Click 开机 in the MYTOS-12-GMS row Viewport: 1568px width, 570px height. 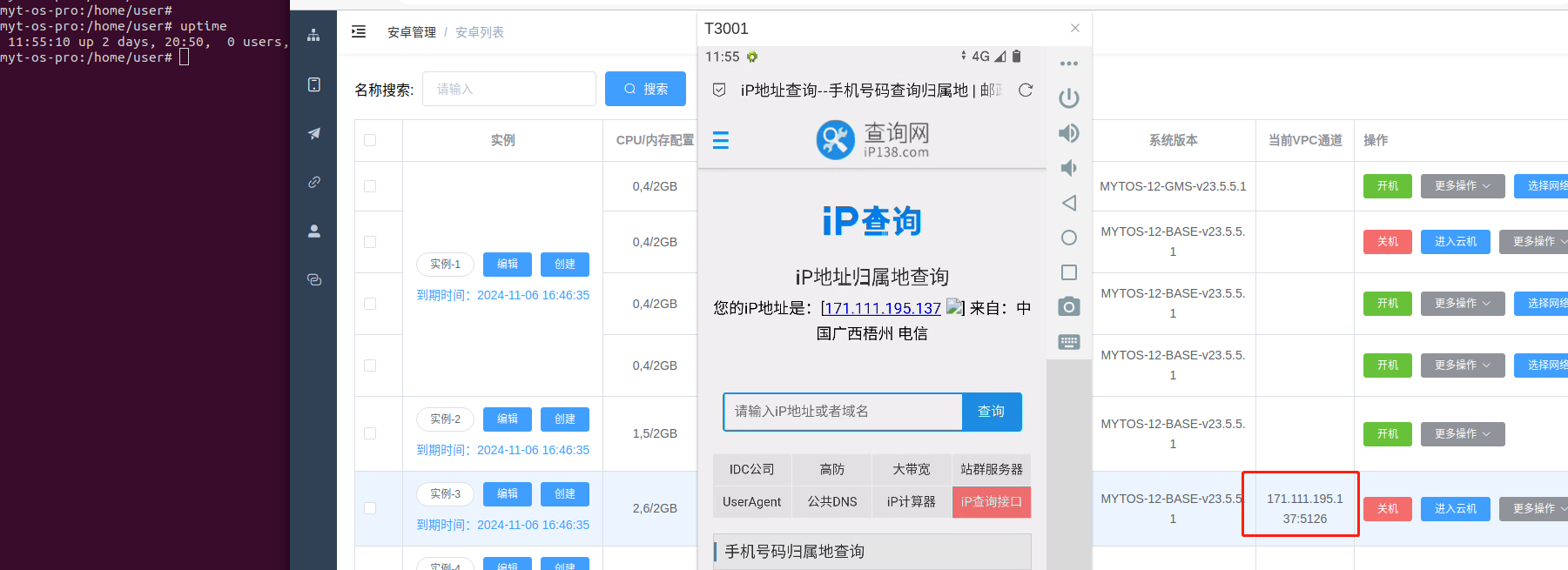(1388, 186)
